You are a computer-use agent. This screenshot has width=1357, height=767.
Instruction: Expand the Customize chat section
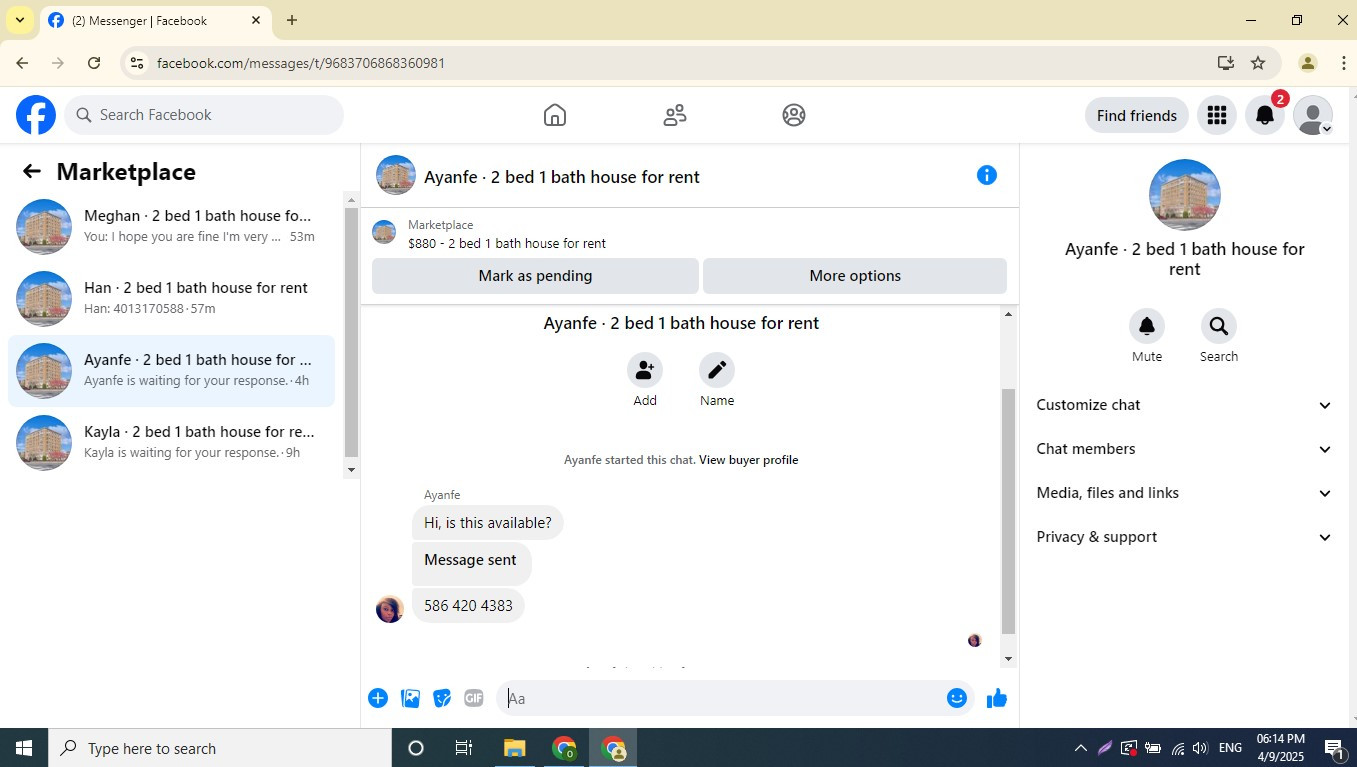pyautogui.click(x=1185, y=405)
